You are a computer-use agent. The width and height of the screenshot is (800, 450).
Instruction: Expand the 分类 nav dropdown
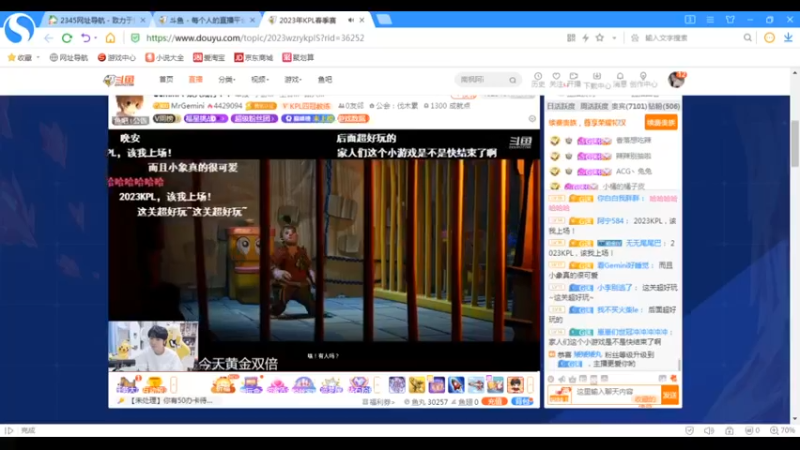coord(227,80)
